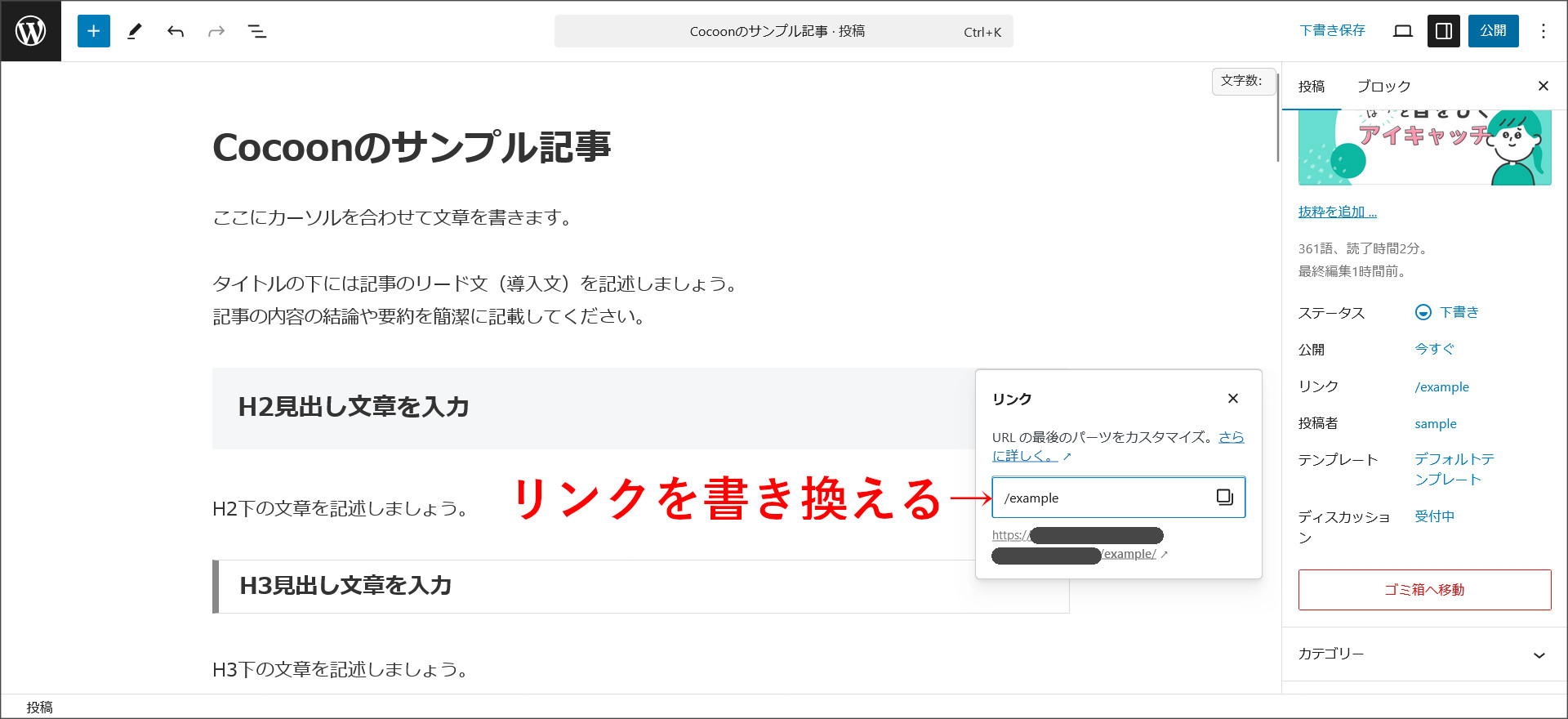1568x719 pixels.
Task: Click 下書き保存 to save draft
Action: point(1332,31)
